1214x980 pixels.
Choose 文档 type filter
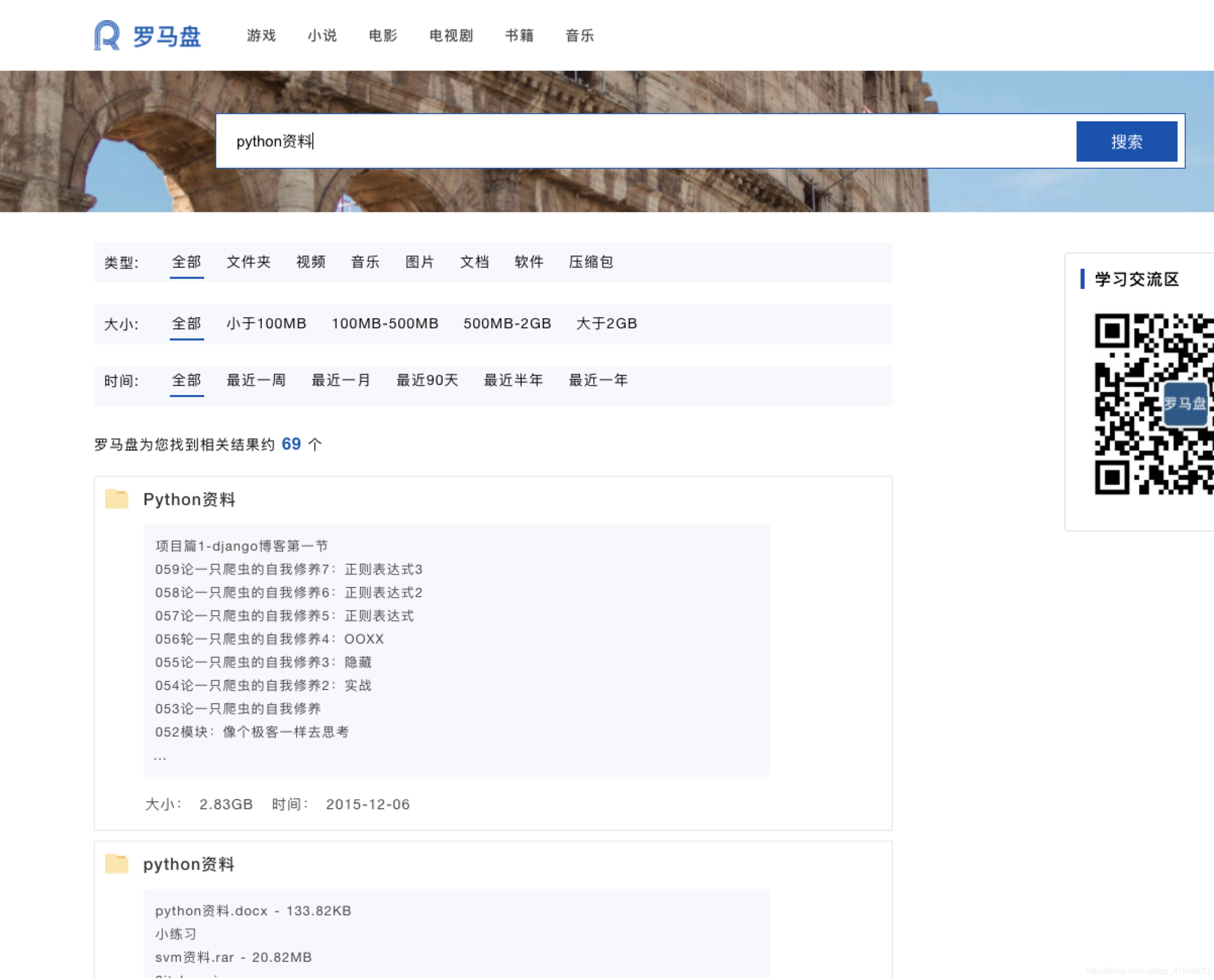coord(474,262)
